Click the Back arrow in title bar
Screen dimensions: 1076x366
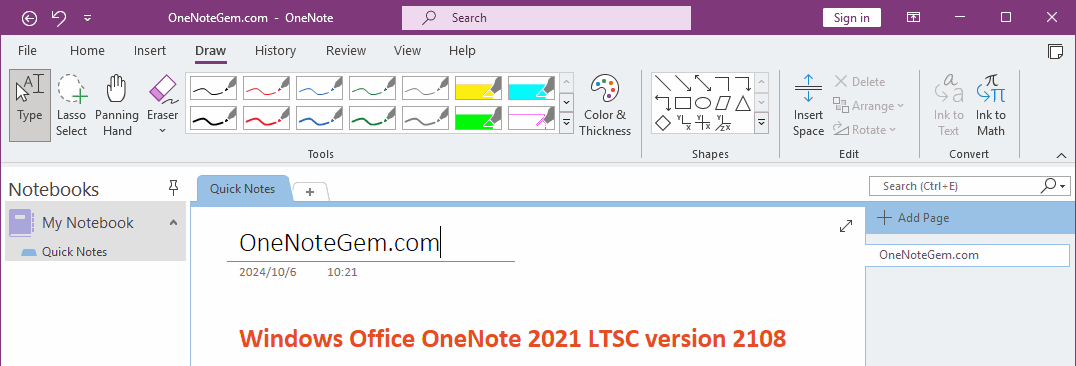[30, 18]
